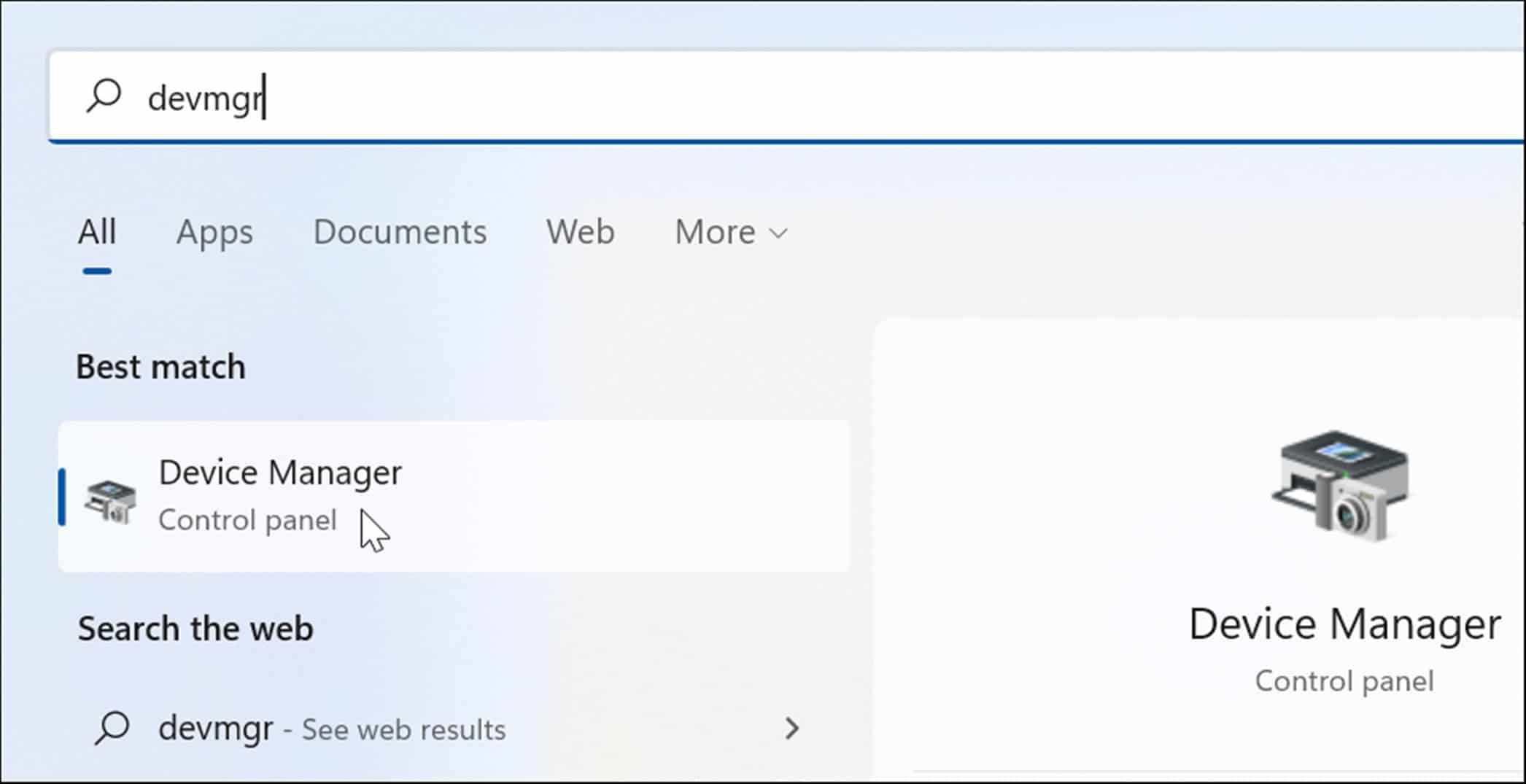Click the devmgr See web results link
This screenshot has height=784, width=1526.
pos(332,729)
